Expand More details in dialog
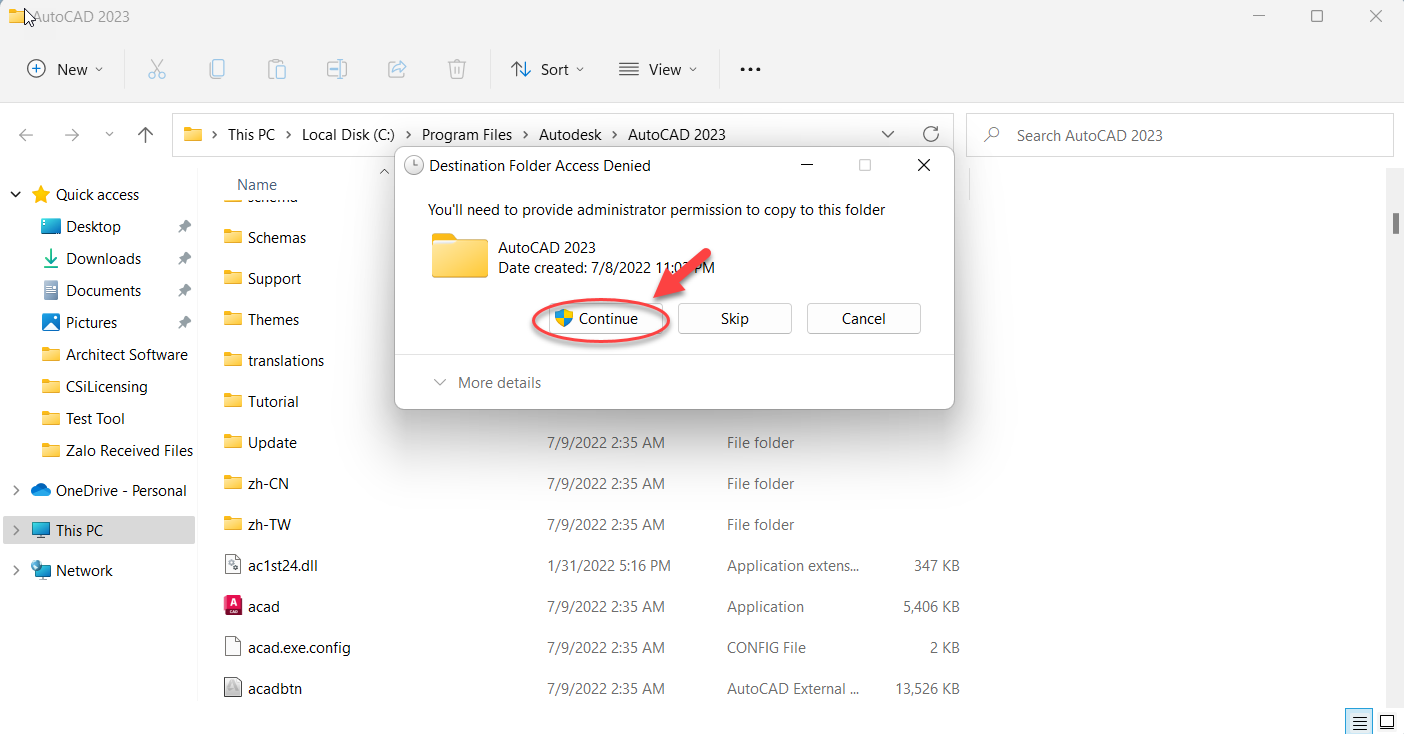This screenshot has width=1404, height=734. click(x=487, y=383)
